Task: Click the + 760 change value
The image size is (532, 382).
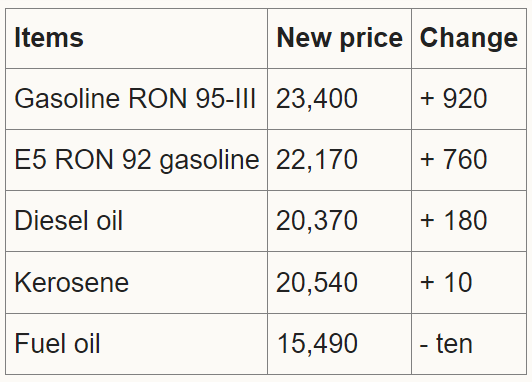Action: [454, 160]
